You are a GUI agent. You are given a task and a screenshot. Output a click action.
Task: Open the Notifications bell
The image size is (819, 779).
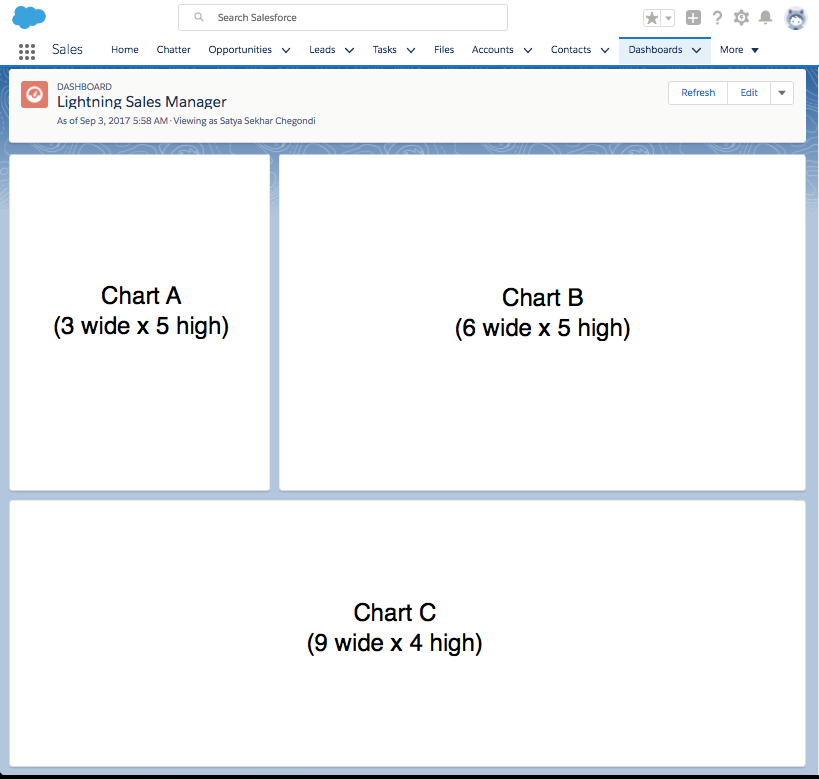tap(765, 18)
